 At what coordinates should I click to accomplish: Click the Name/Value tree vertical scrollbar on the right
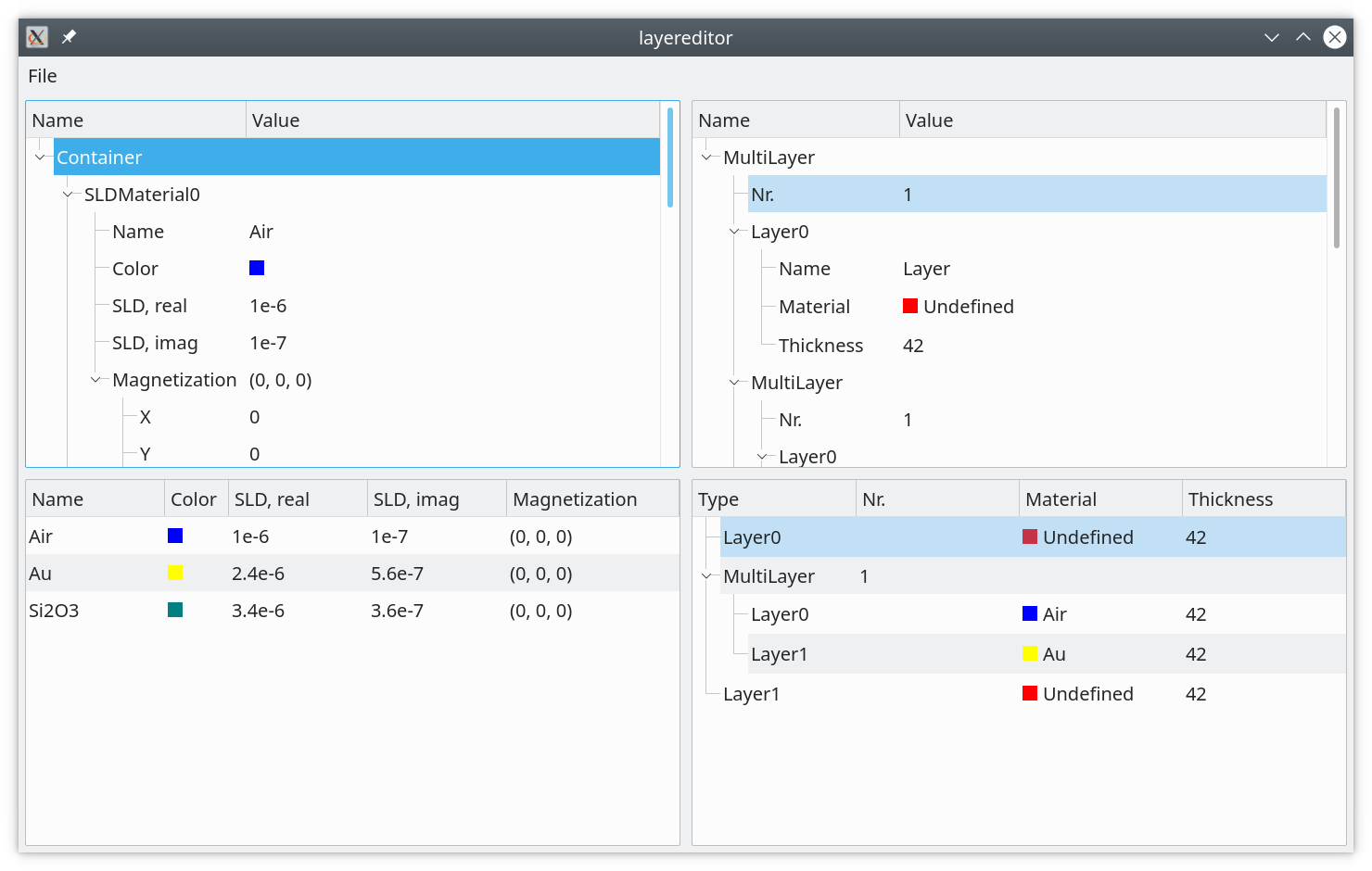[x=1336, y=178]
